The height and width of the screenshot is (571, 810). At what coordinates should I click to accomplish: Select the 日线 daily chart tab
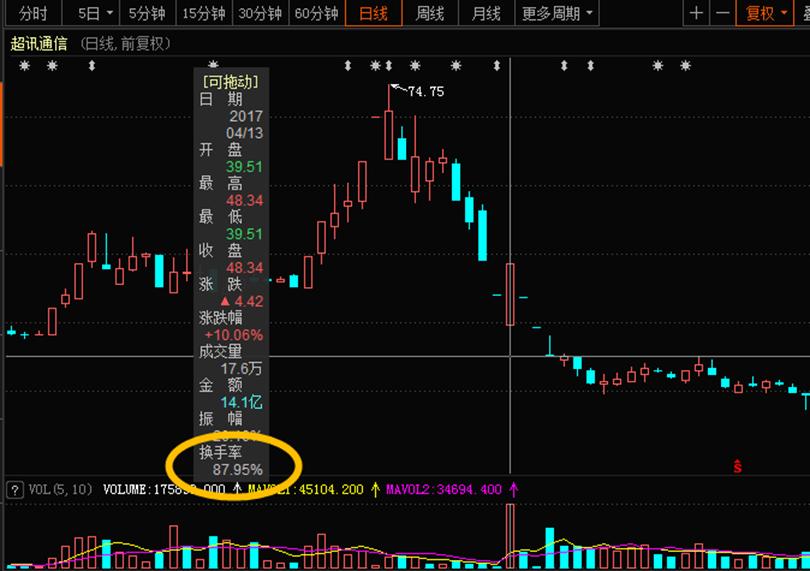[x=373, y=13]
